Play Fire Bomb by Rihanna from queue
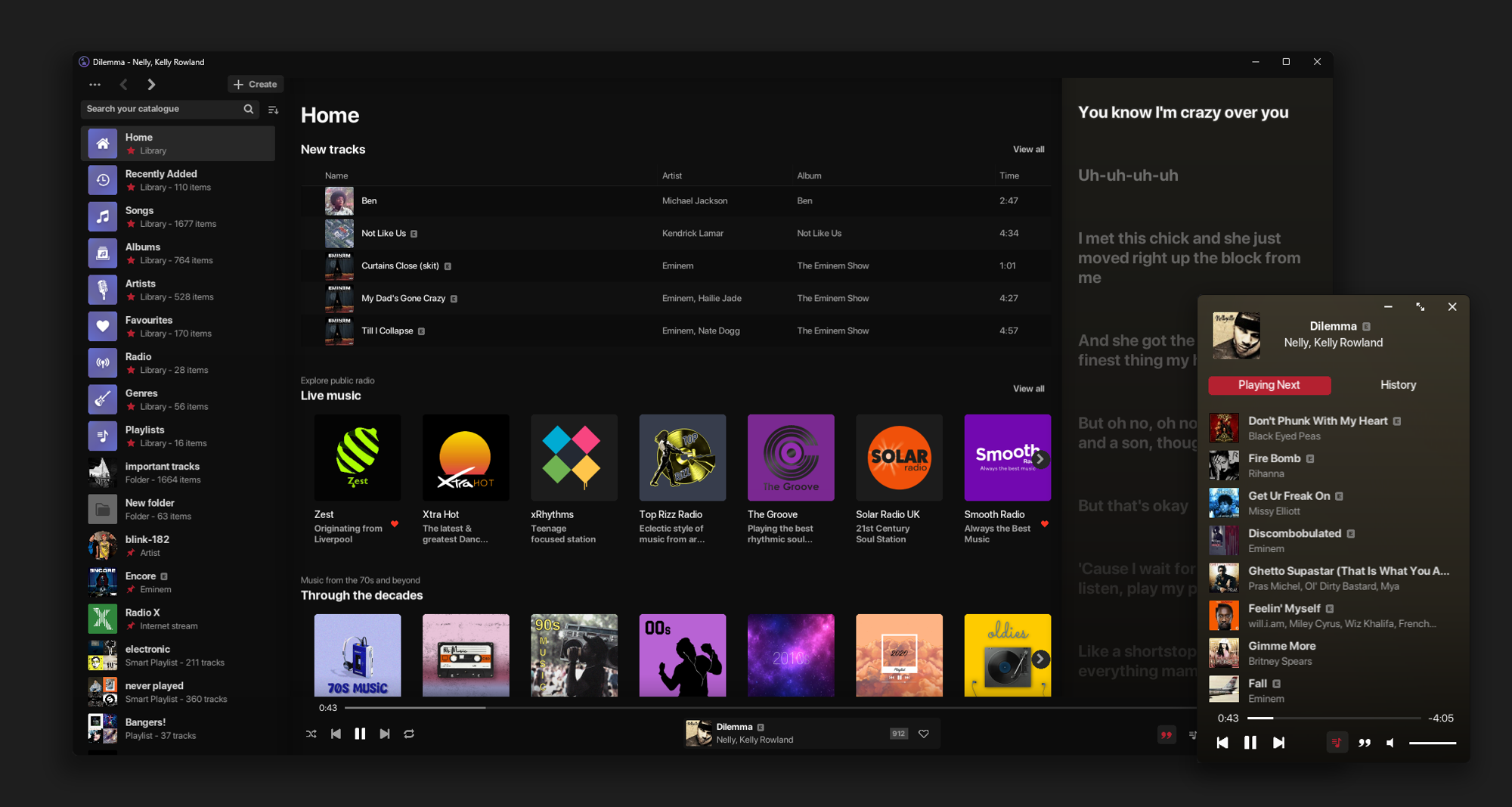This screenshot has height=807, width=1512. pyautogui.click(x=1333, y=466)
